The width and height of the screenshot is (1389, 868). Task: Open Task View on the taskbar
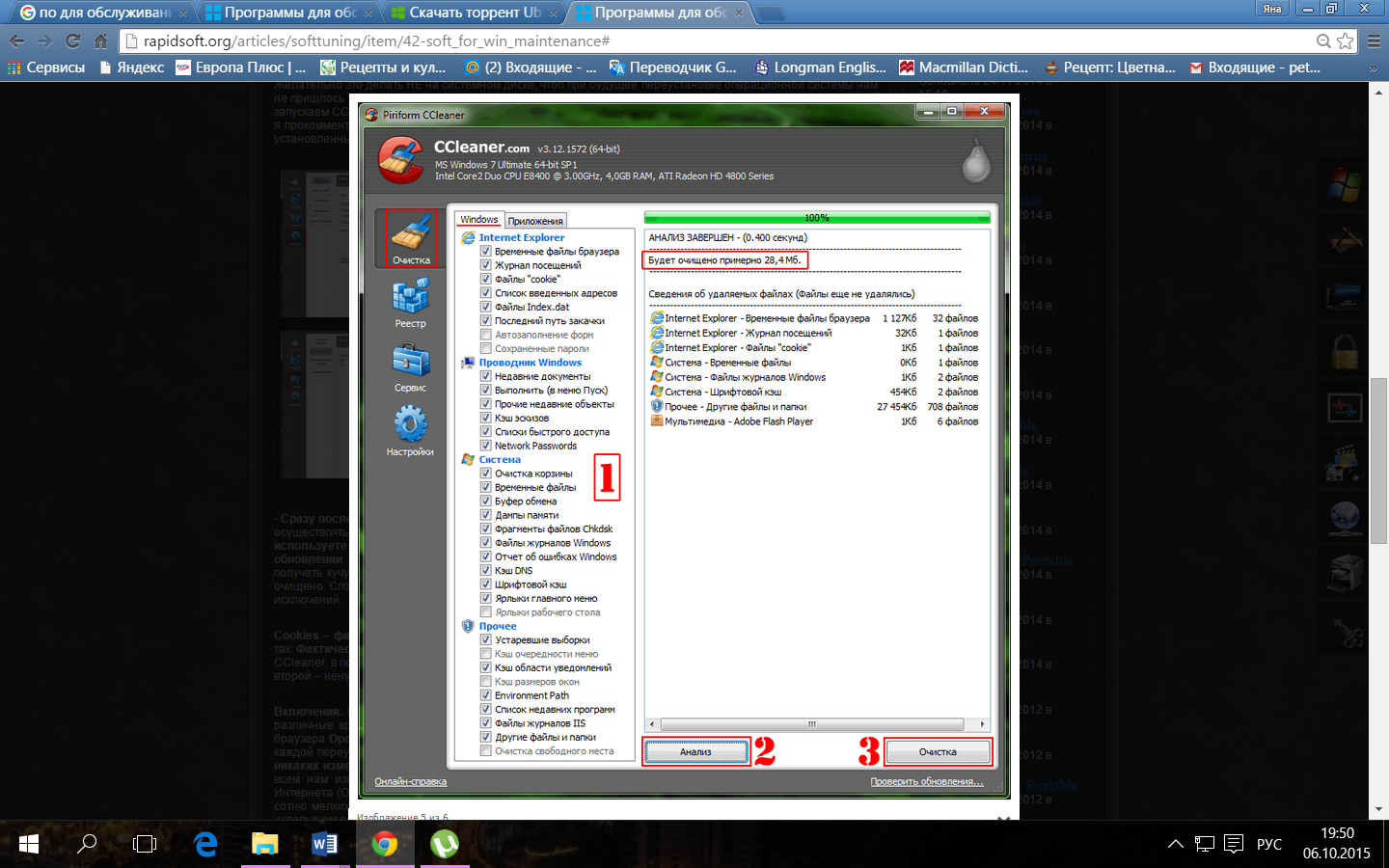point(145,844)
